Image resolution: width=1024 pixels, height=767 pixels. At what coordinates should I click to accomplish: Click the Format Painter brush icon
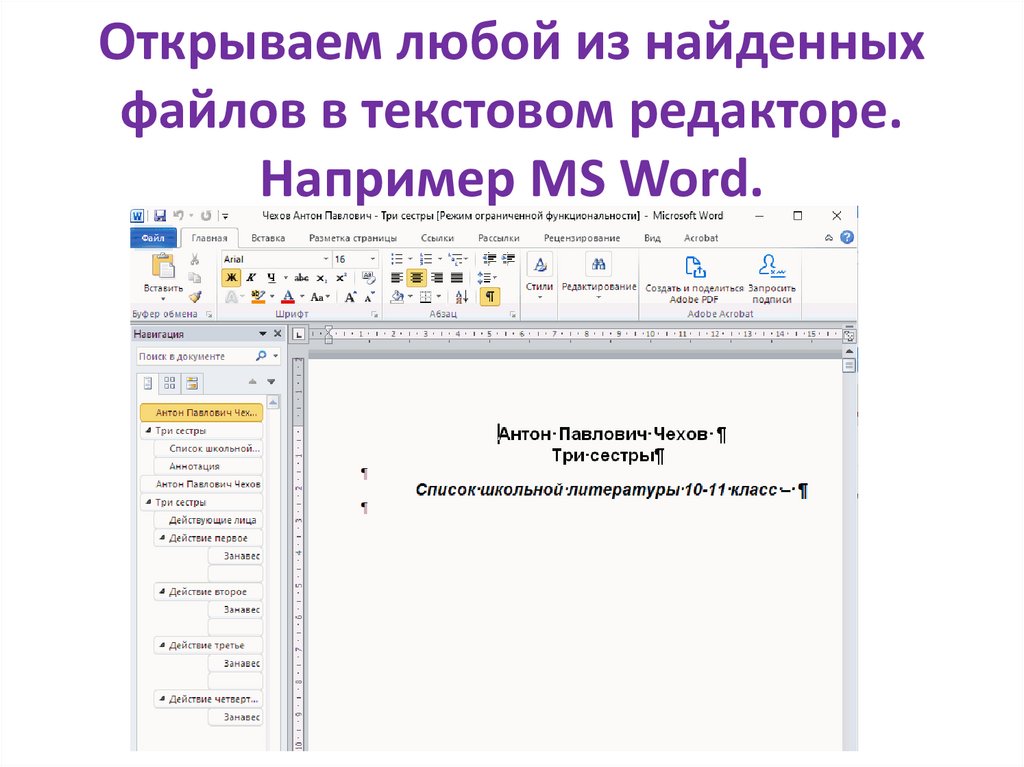195,296
